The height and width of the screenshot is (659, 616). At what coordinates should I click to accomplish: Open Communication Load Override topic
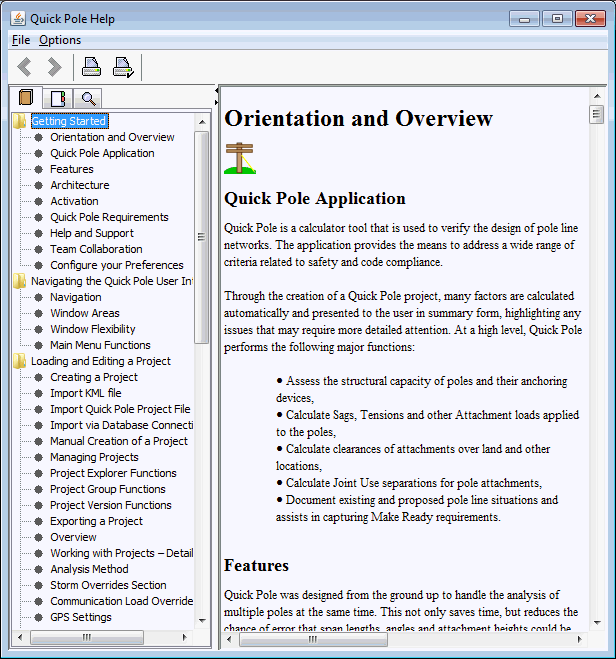click(x=121, y=601)
